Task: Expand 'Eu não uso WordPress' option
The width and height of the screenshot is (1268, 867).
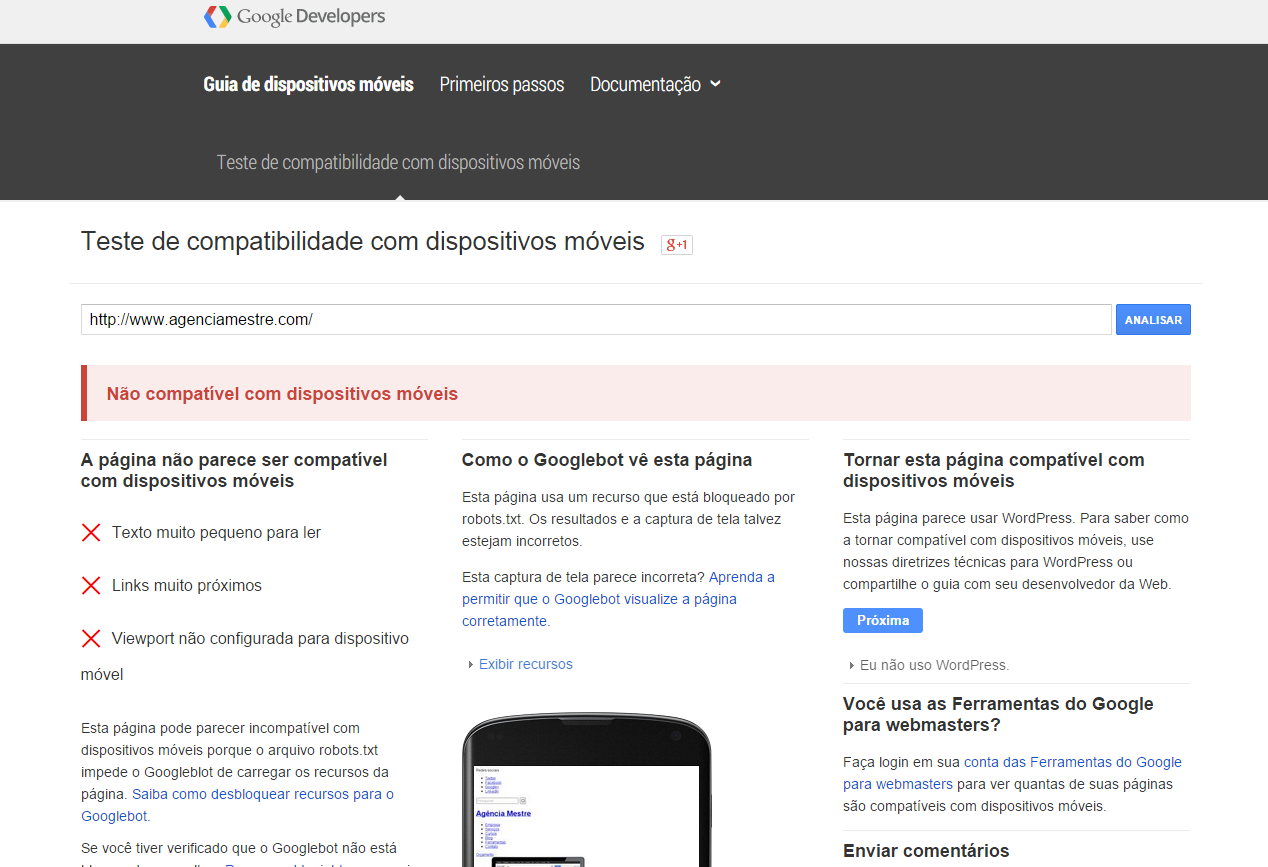Action: tap(934, 665)
